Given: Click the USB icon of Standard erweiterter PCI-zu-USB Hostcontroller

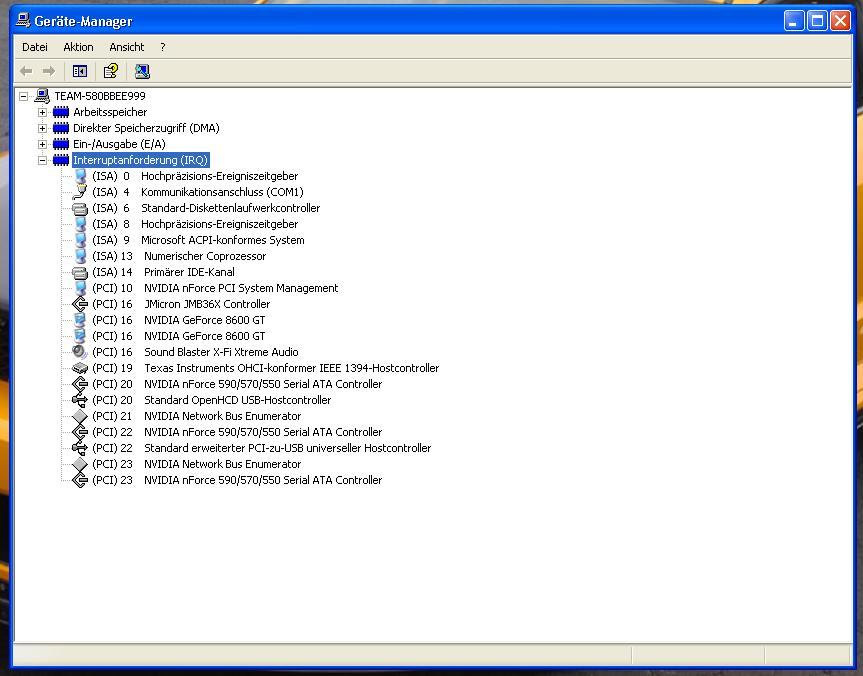Looking at the screenshot, I should [x=80, y=448].
